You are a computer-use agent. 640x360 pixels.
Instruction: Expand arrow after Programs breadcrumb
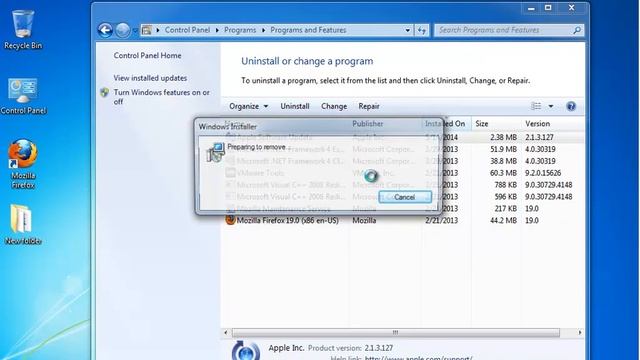[263, 30]
